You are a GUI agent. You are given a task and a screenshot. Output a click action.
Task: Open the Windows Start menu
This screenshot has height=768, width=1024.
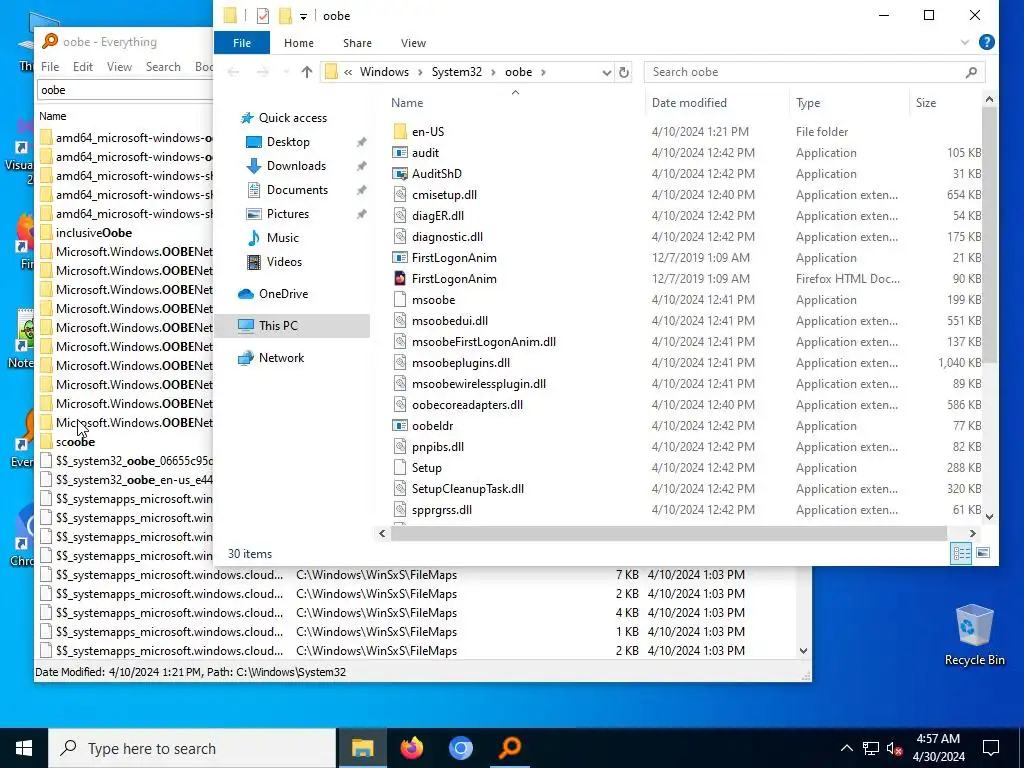click(x=24, y=748)
